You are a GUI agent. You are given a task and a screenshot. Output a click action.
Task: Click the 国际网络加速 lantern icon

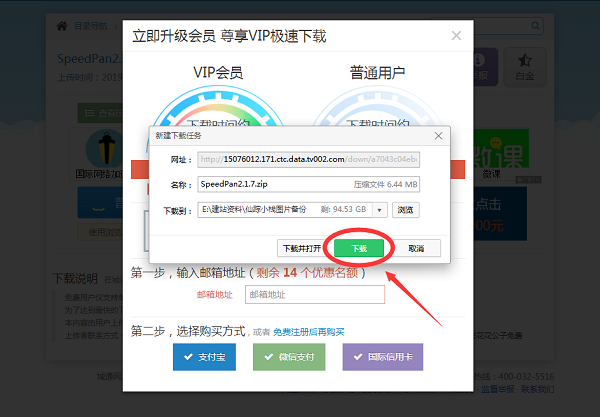(106, 149)
